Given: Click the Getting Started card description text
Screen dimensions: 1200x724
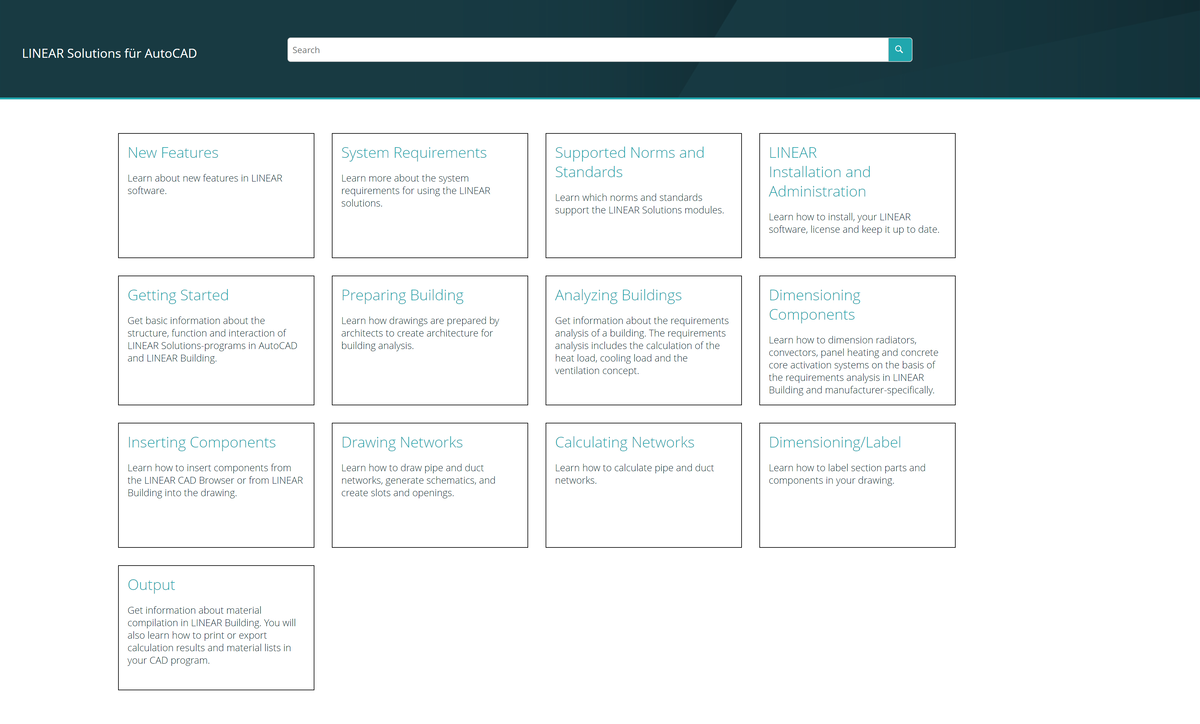Looking at the screenshot, I should [212, 339].
